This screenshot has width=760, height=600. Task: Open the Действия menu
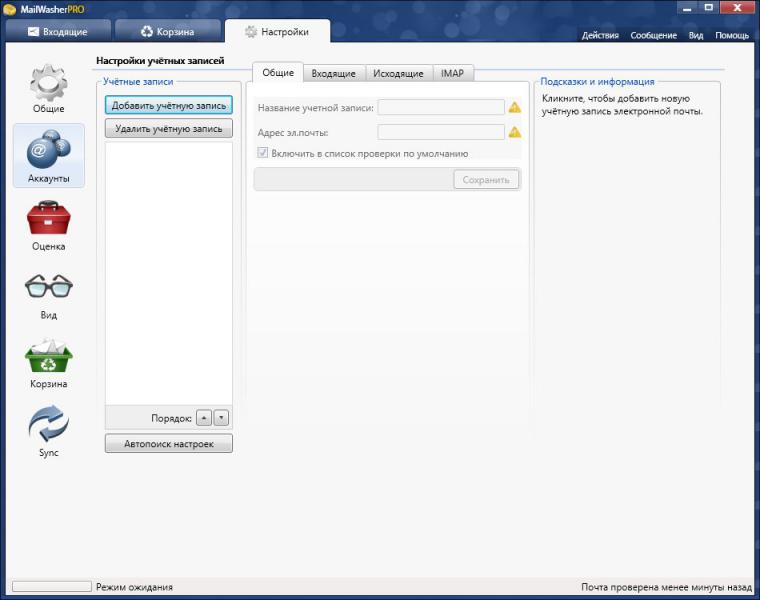click(600, 35)
